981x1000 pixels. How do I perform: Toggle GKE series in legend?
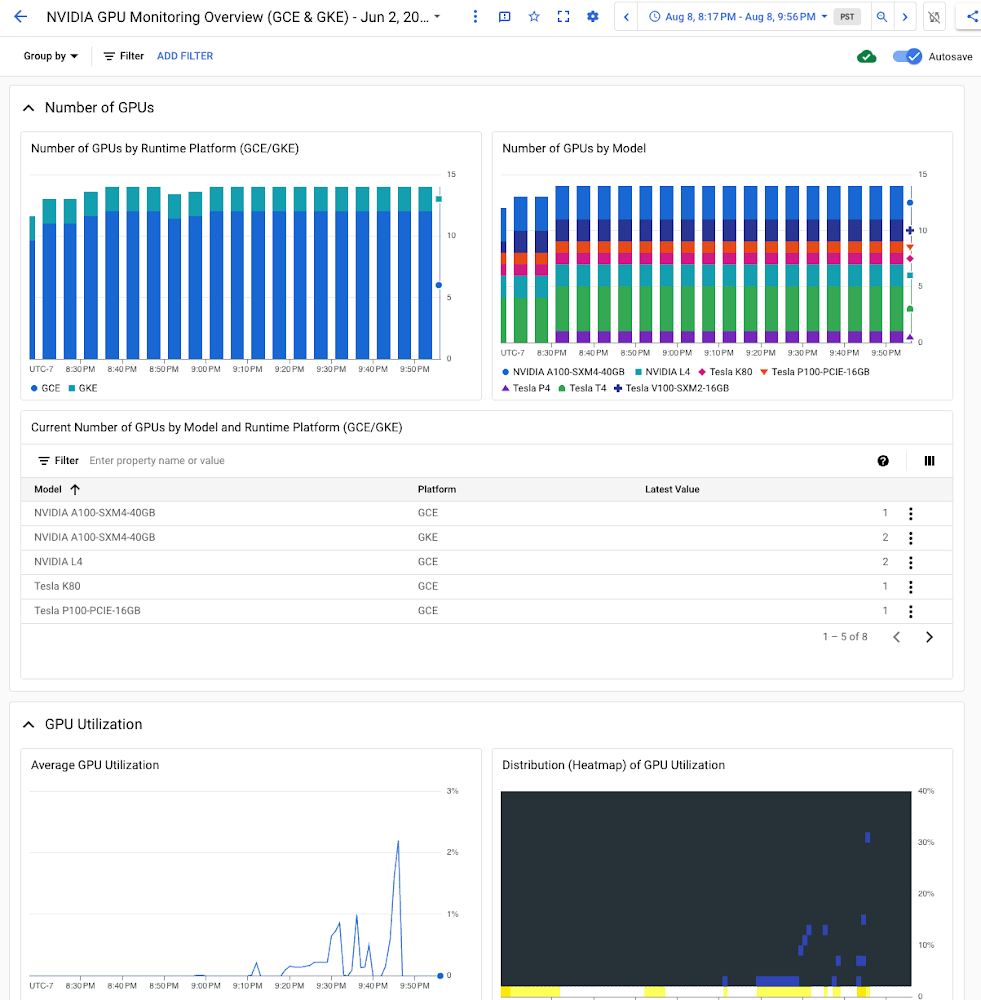tap(83, 388)
